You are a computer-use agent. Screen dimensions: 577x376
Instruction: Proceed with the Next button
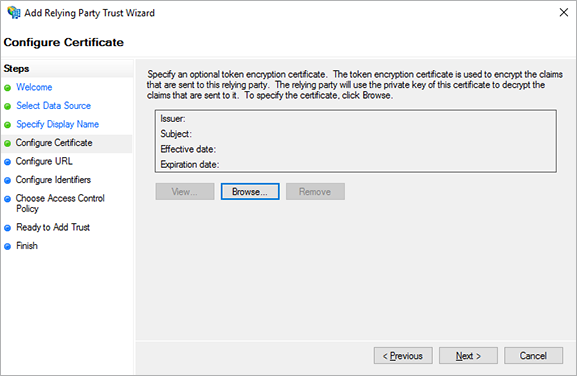pos(468,356)
